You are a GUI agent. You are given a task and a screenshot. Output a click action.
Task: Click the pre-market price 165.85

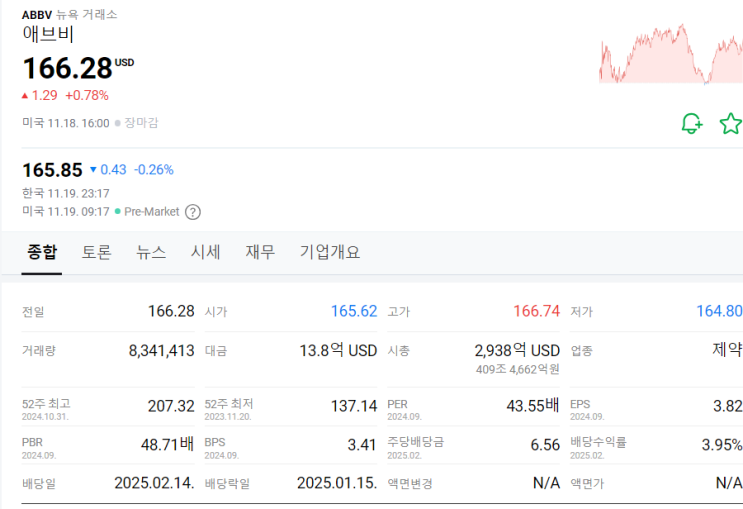pyautogui.click(x=53, y=170)
